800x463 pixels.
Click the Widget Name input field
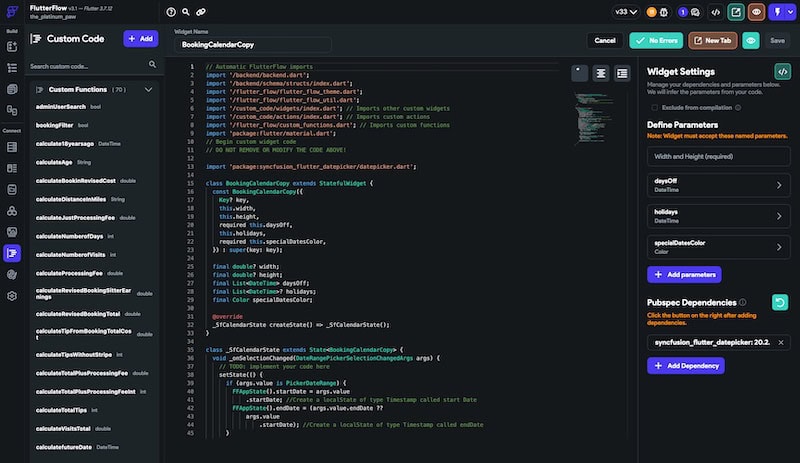click(253, 45)
